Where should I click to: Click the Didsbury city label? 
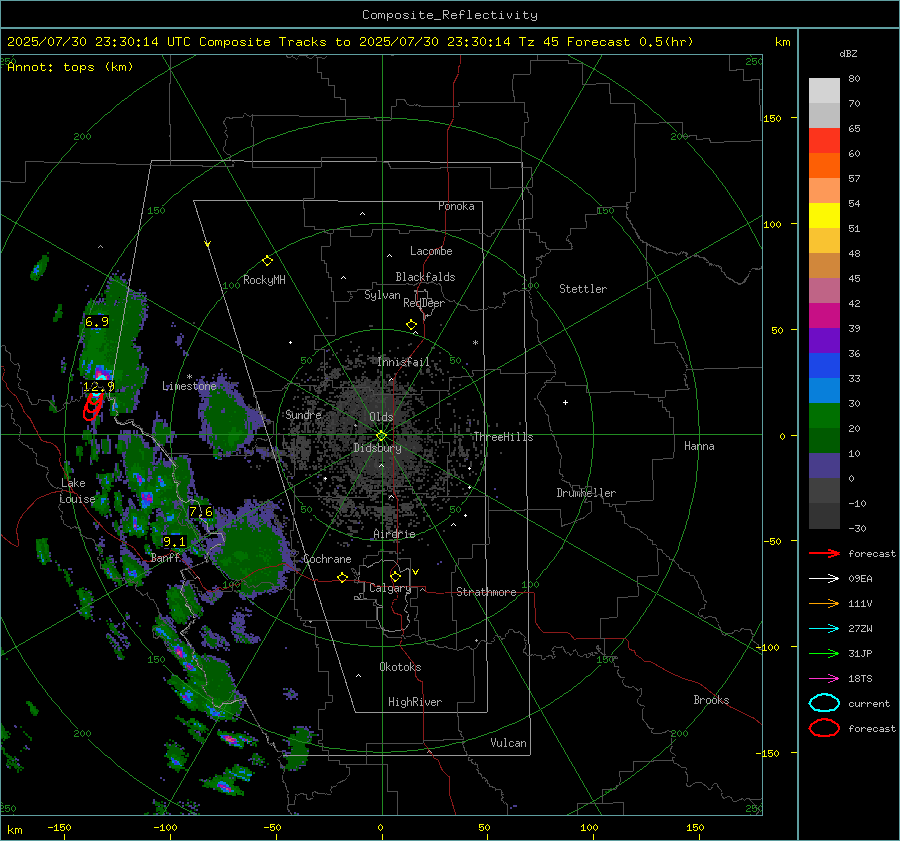[377, 448]
